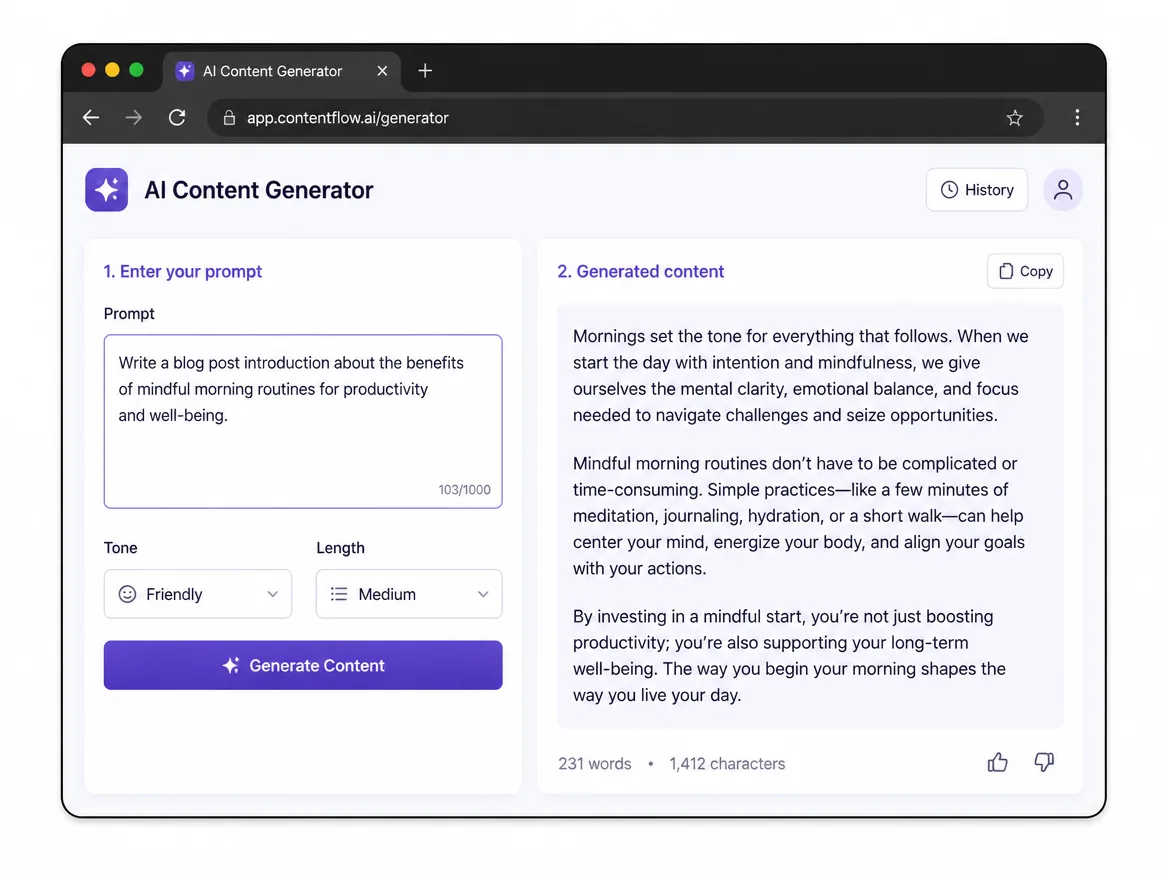1168x880 pixels.
Task: Open a new browser tab
Action: (x=425, y=71)
